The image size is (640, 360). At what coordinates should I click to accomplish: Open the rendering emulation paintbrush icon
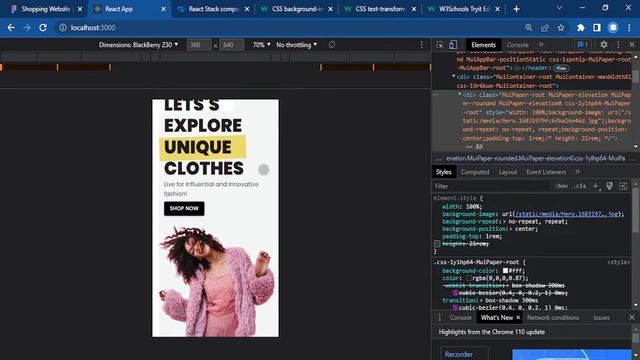(609, 186)
